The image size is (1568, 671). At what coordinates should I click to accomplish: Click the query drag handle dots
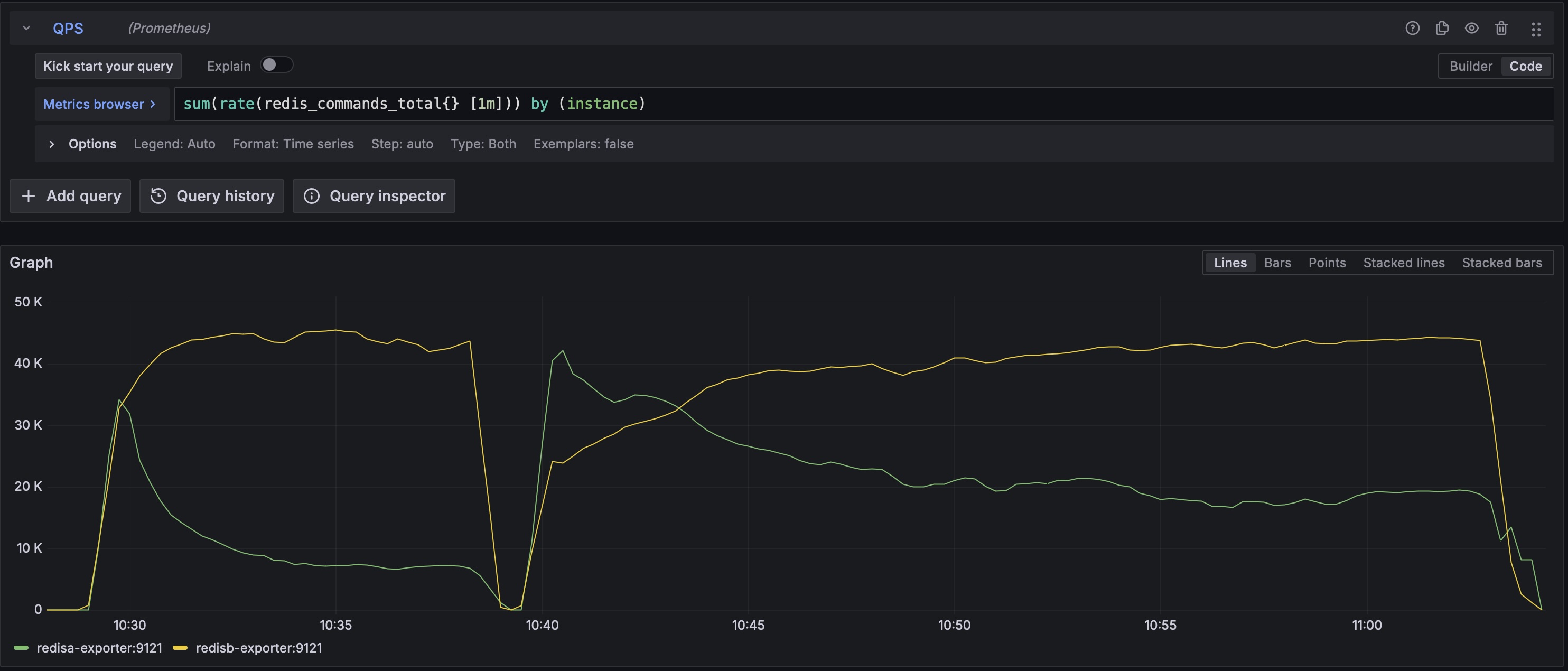(x=1536, y=29)
